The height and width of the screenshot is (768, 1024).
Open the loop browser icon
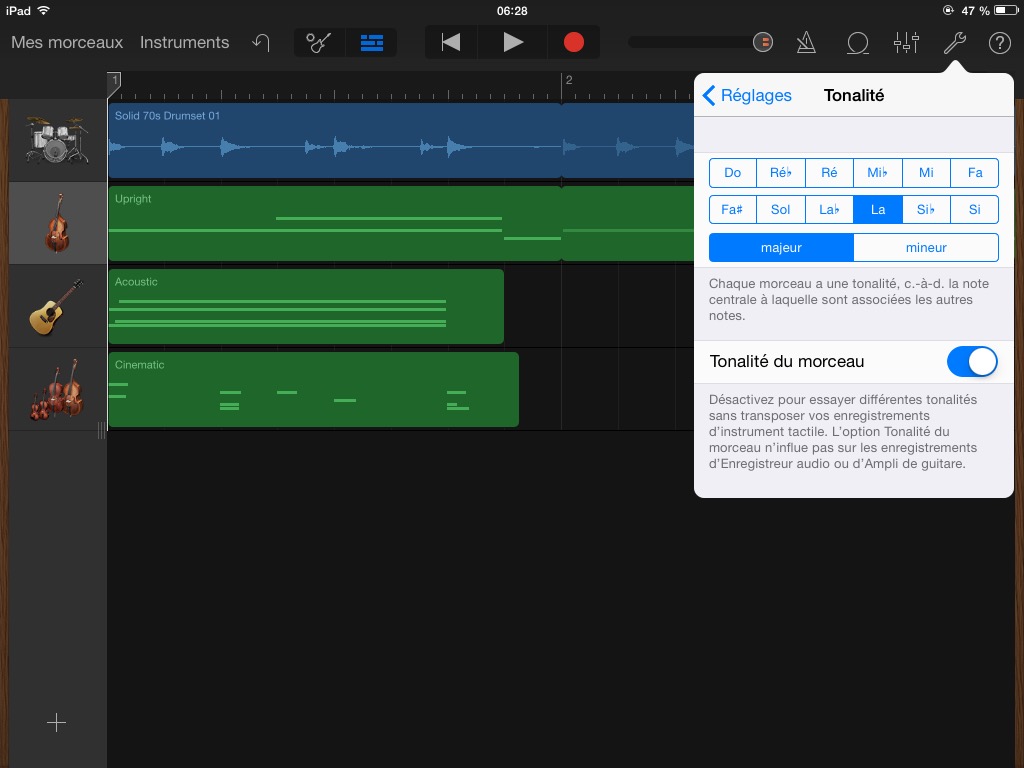[x=857, y=43]
